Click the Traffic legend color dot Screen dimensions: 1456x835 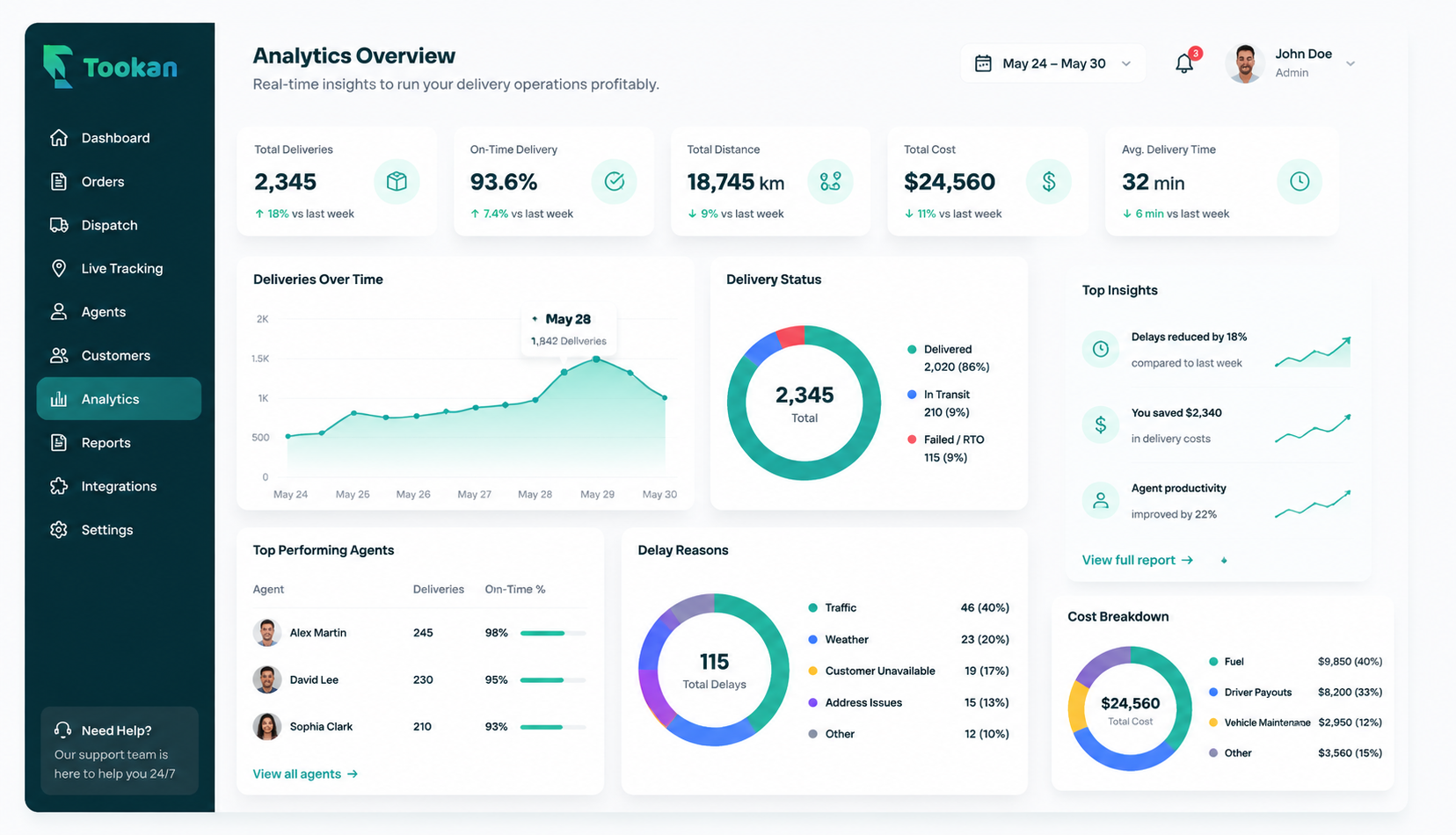click(x=813, y=608)
